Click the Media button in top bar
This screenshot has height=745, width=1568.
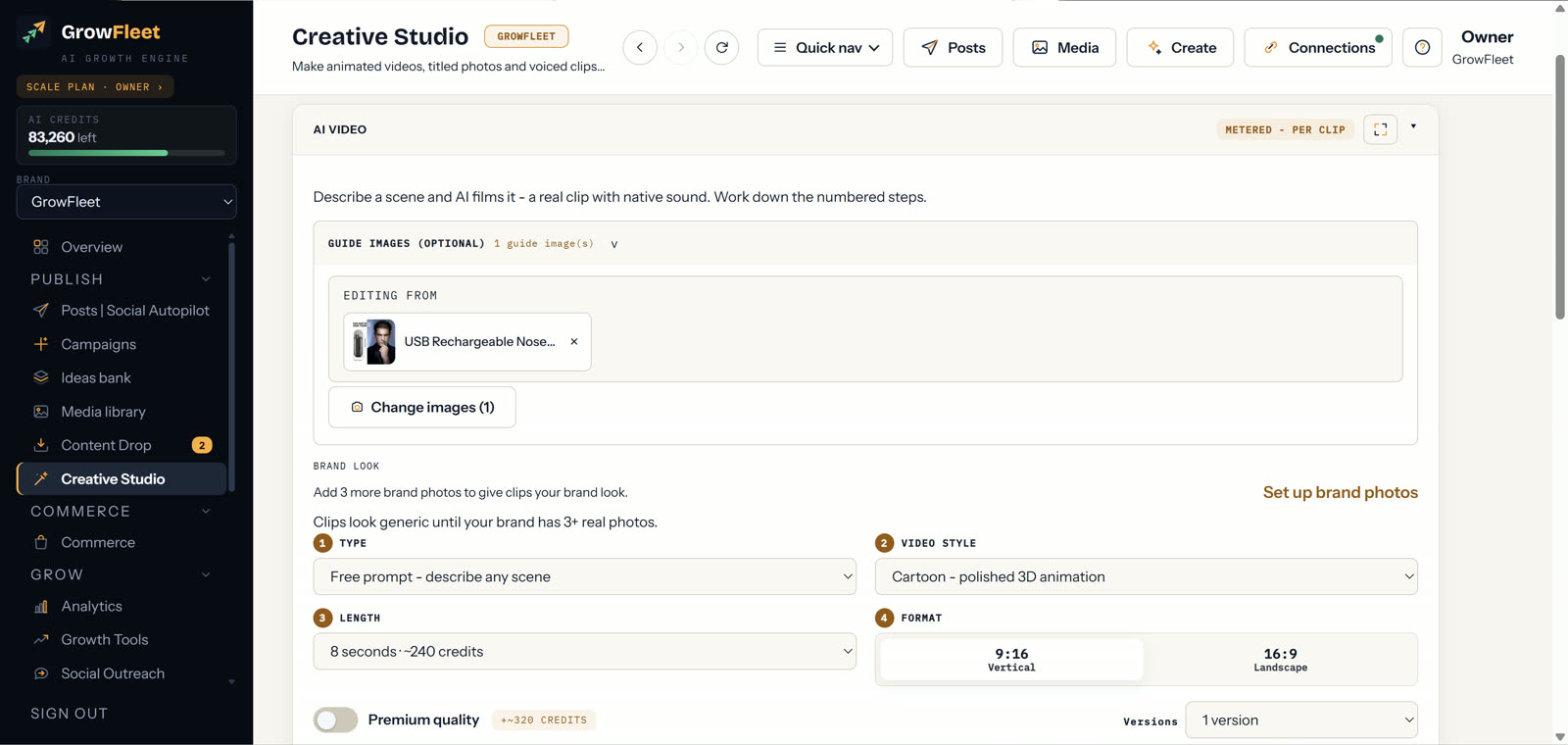[x=1064, y=47]
